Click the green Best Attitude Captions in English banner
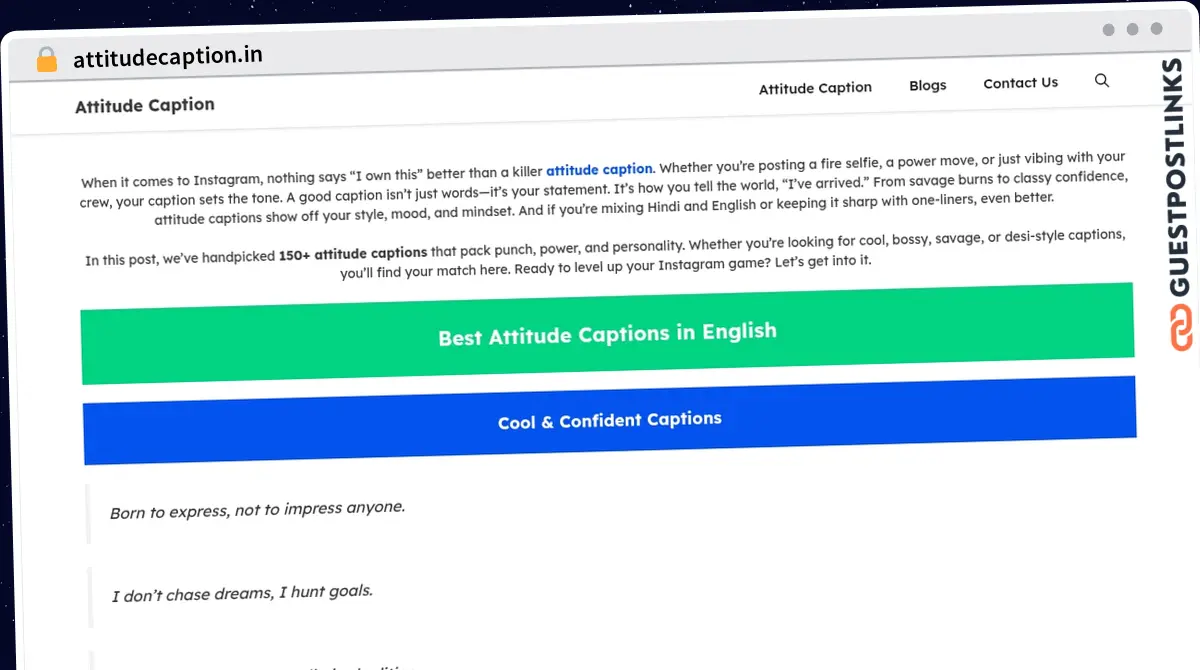This screenshot has width=1200, height=670. click(x=607, y=334)
